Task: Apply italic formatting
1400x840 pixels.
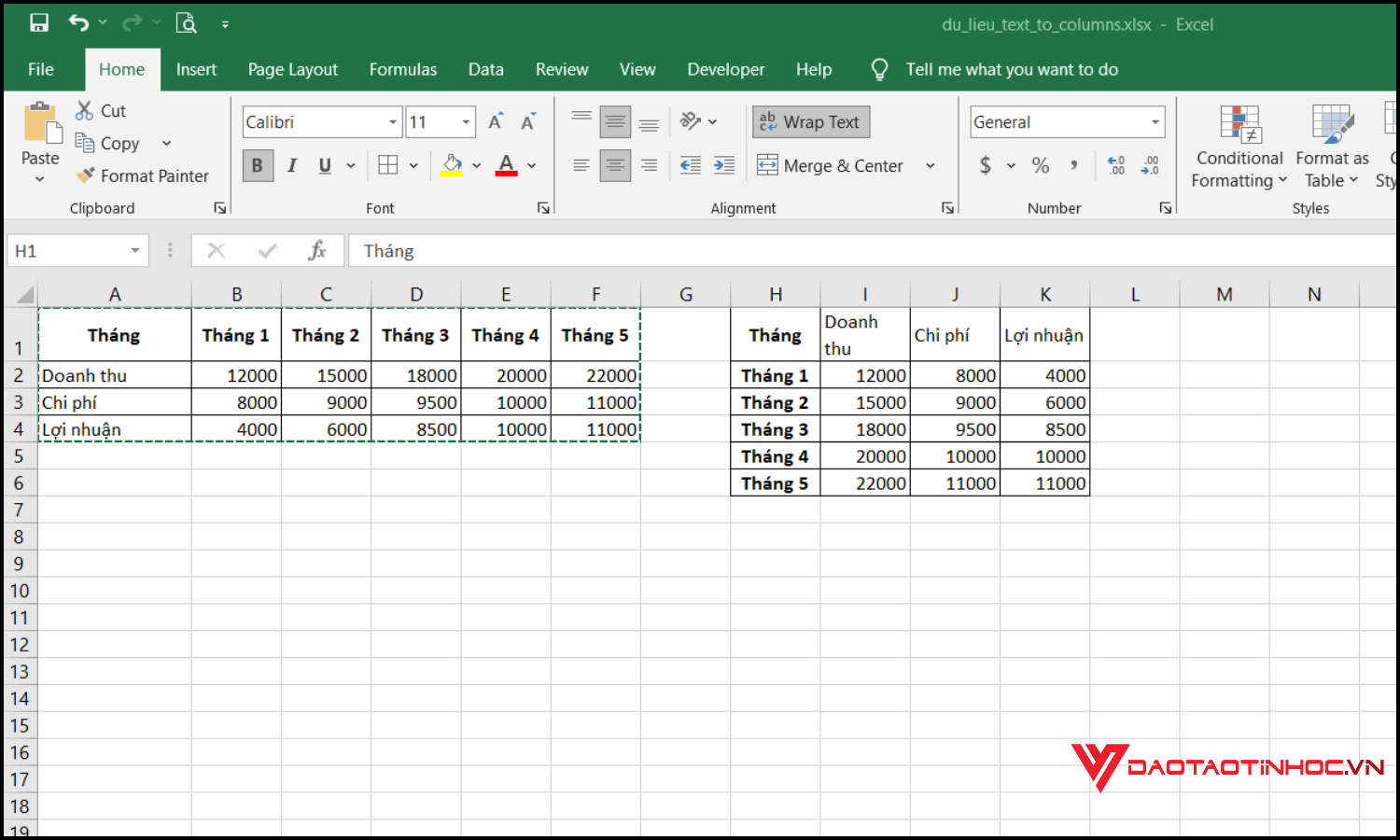Action: (292, 165)
